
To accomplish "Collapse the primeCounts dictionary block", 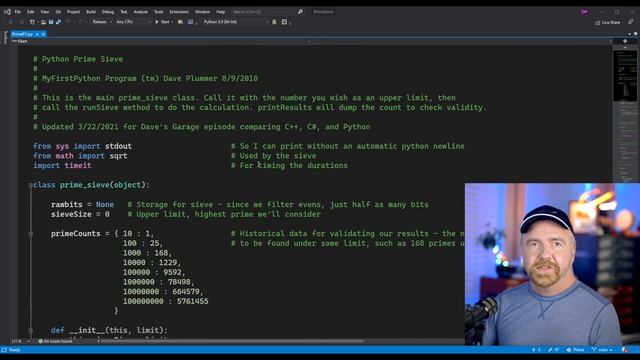I will [x=30, y=234].
